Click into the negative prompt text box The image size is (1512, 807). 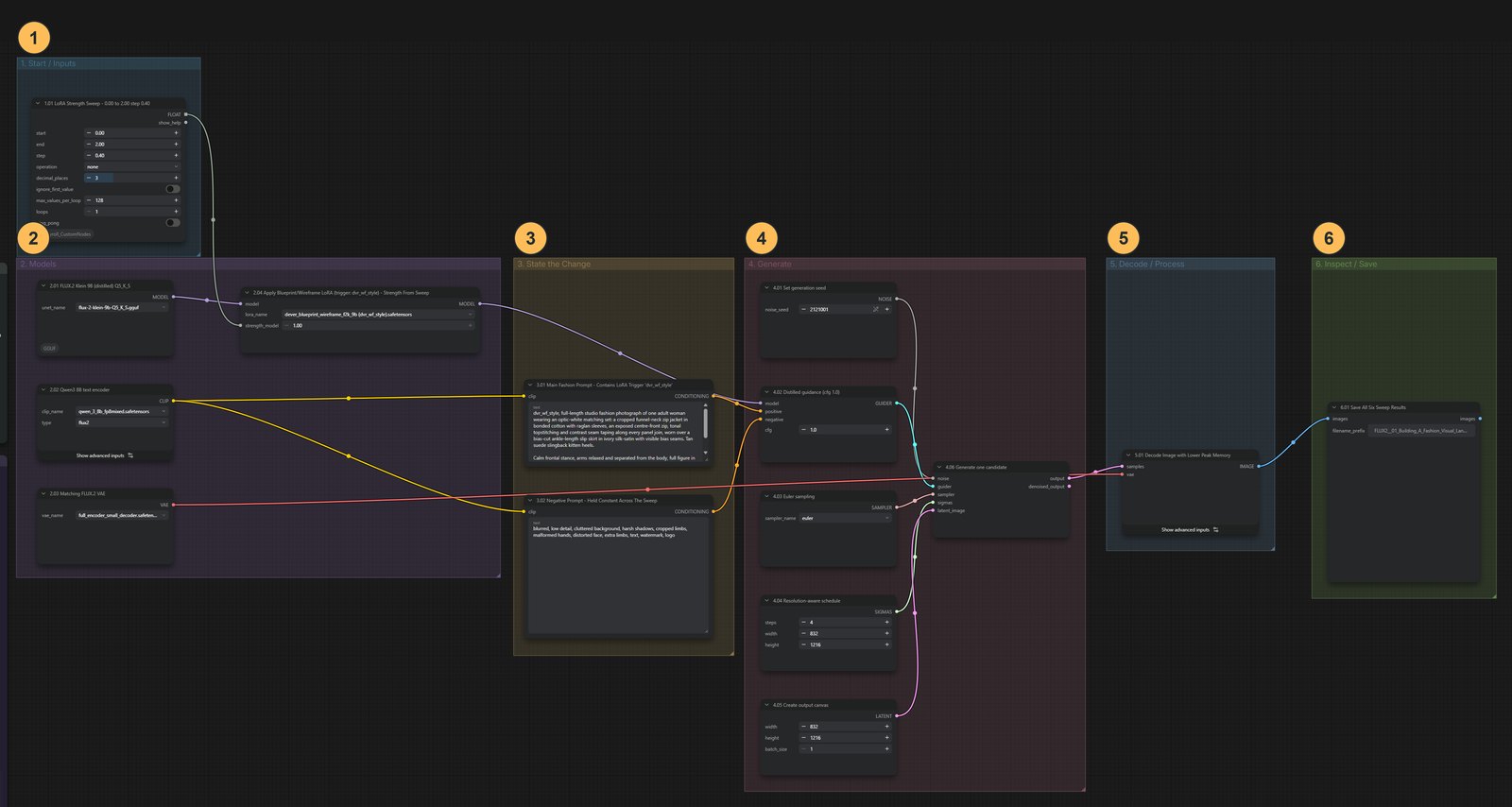618,575
